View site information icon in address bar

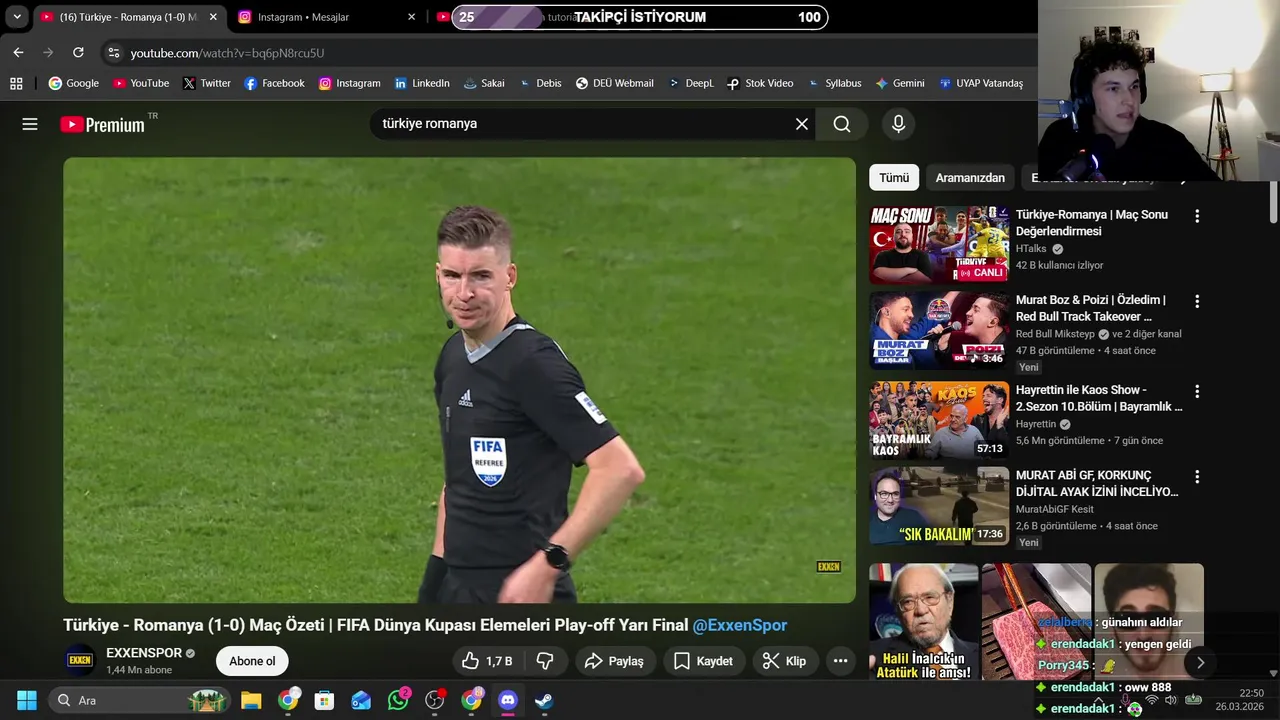tap(113, 53)
